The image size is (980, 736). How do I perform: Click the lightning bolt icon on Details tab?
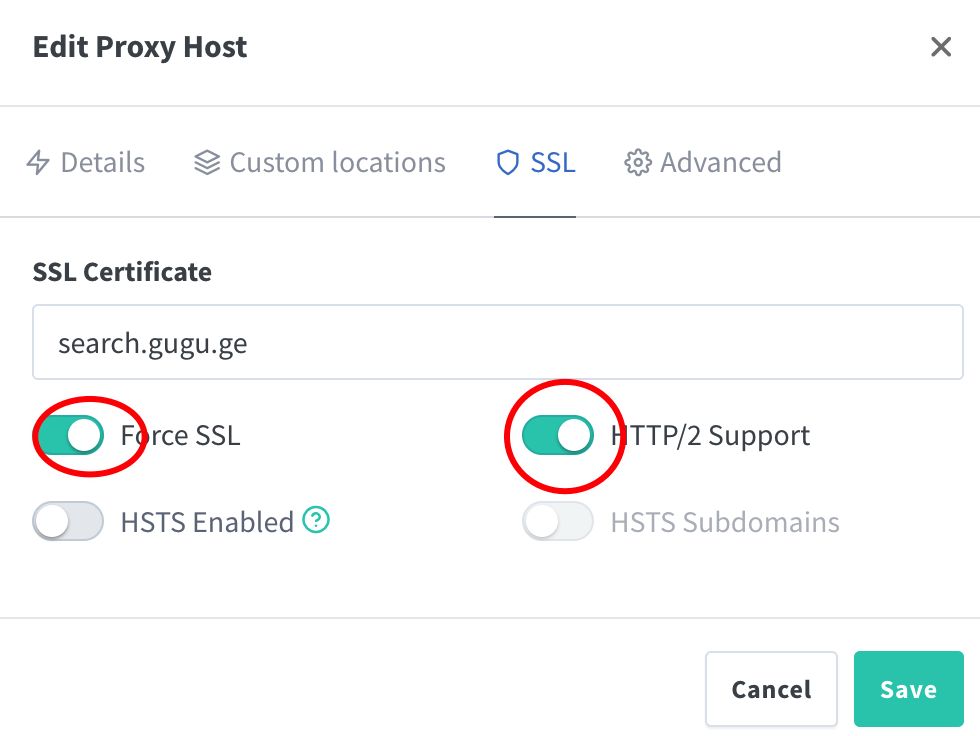click(x=37, y=162)
